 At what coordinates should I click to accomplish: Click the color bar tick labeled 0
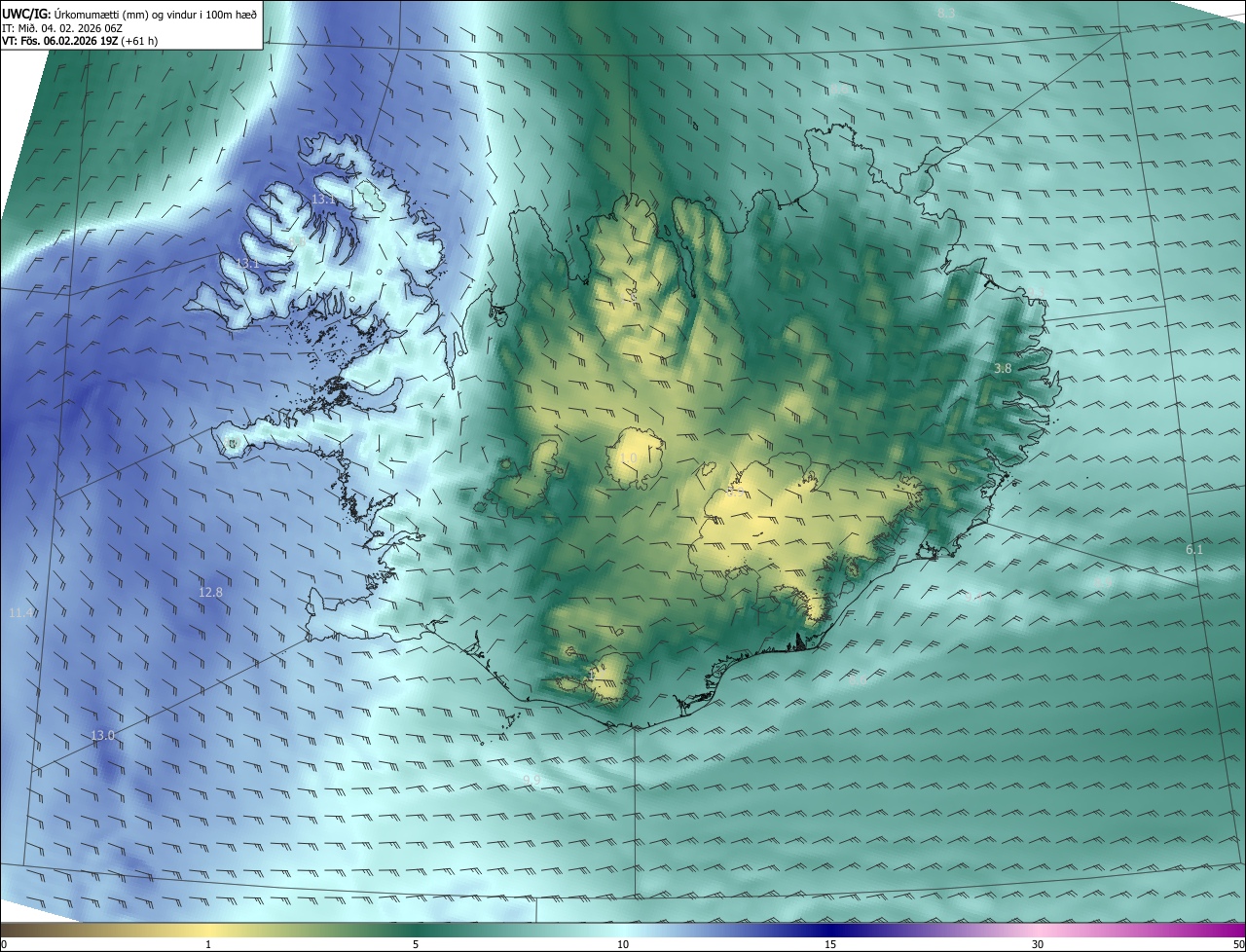click(x=4, y=944)
